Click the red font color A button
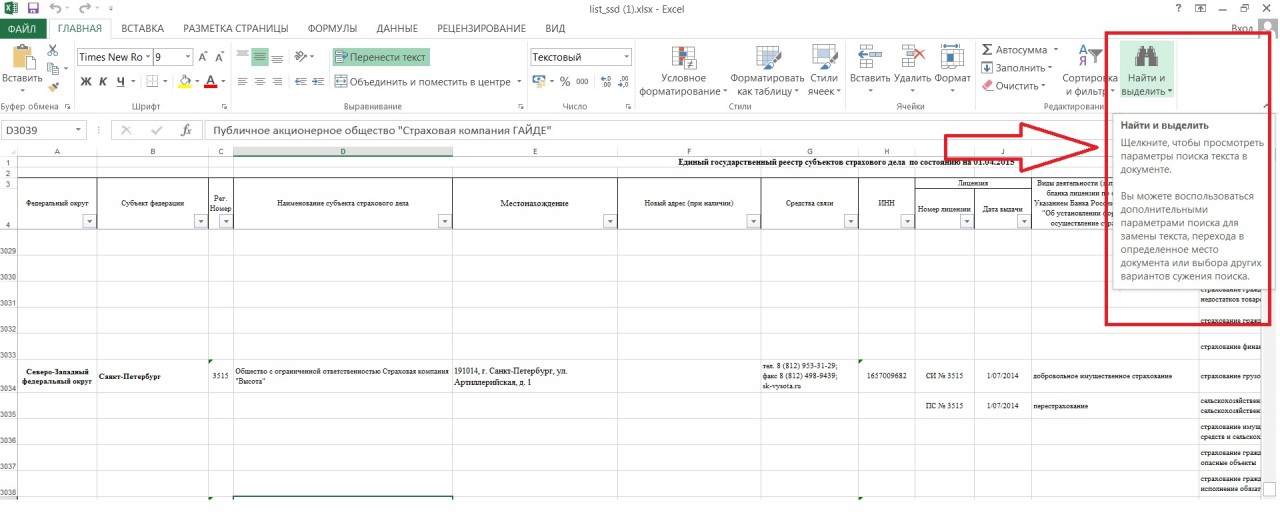 click(x=212, y=82)
